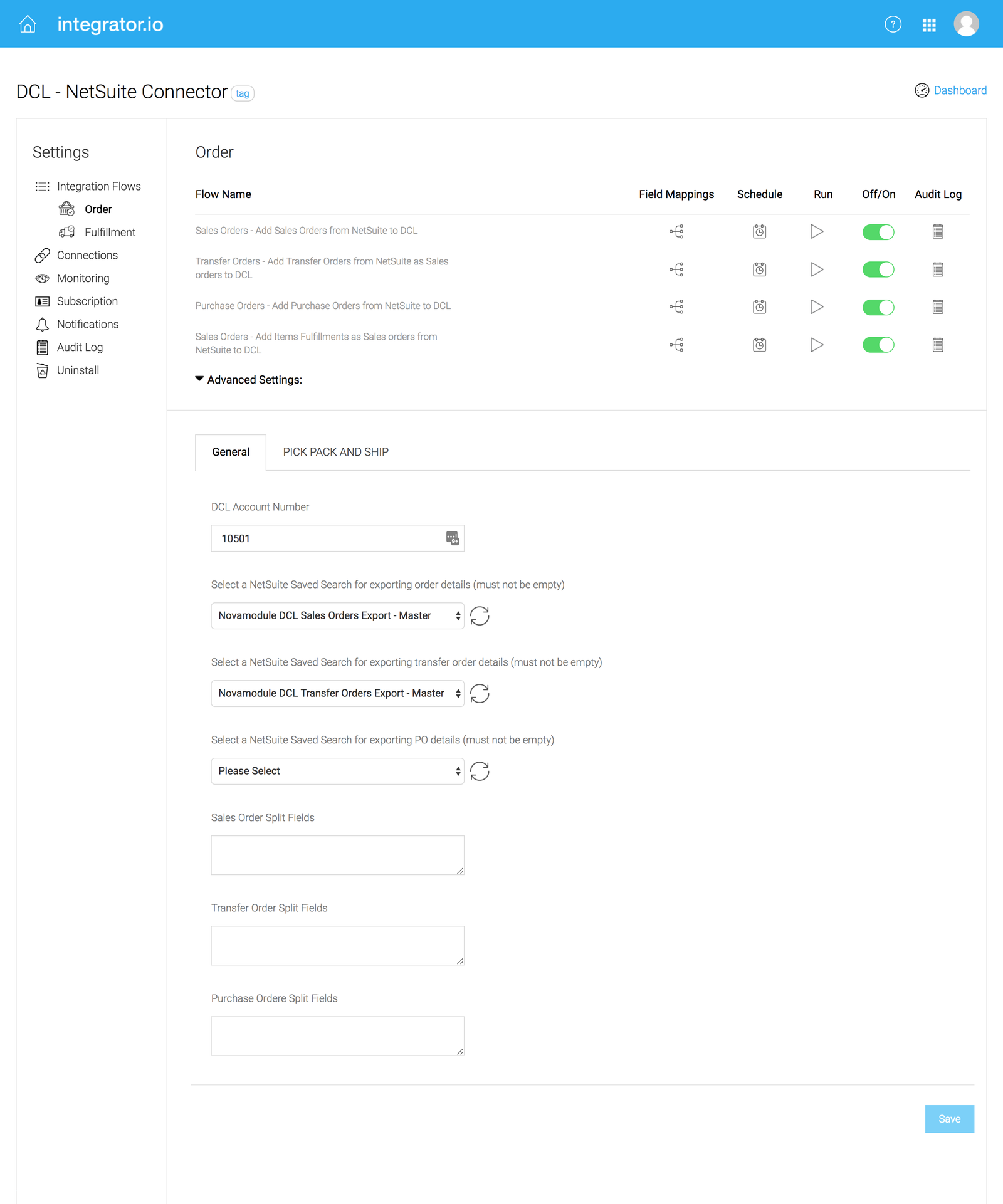
Task: Click the Notifications bell icon
Action: coord(42,325)
